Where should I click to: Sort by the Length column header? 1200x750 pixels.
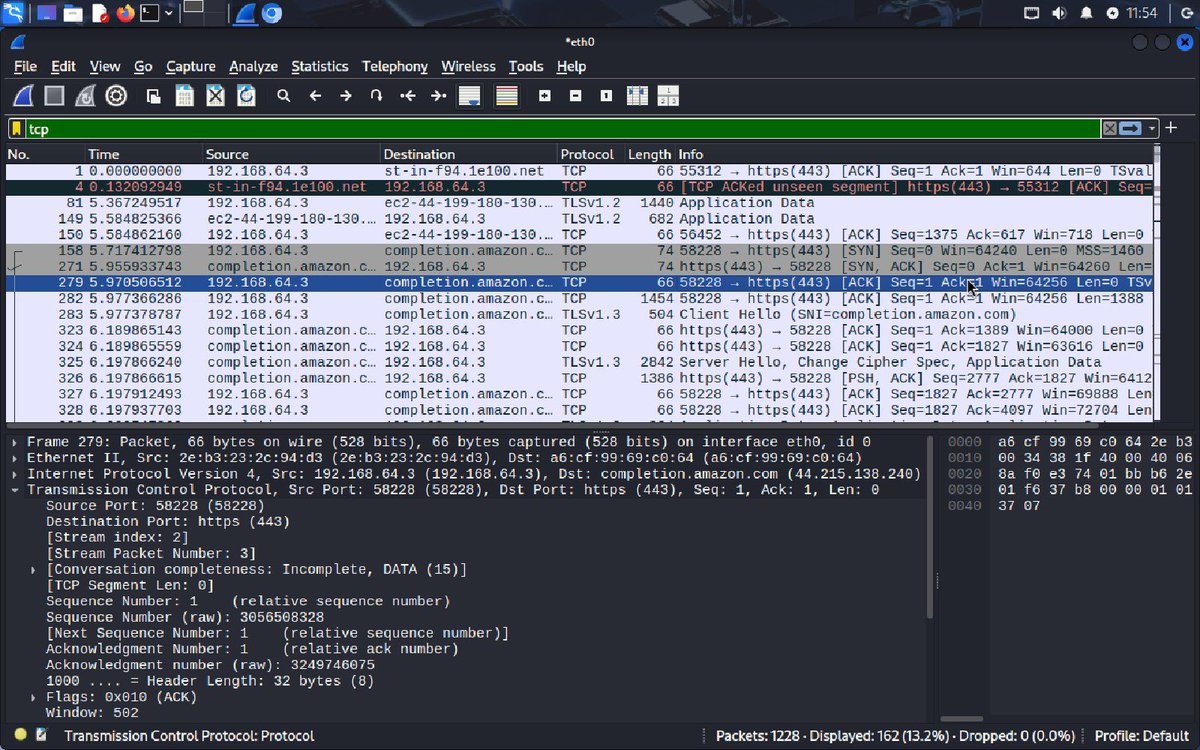pos(650,154)
